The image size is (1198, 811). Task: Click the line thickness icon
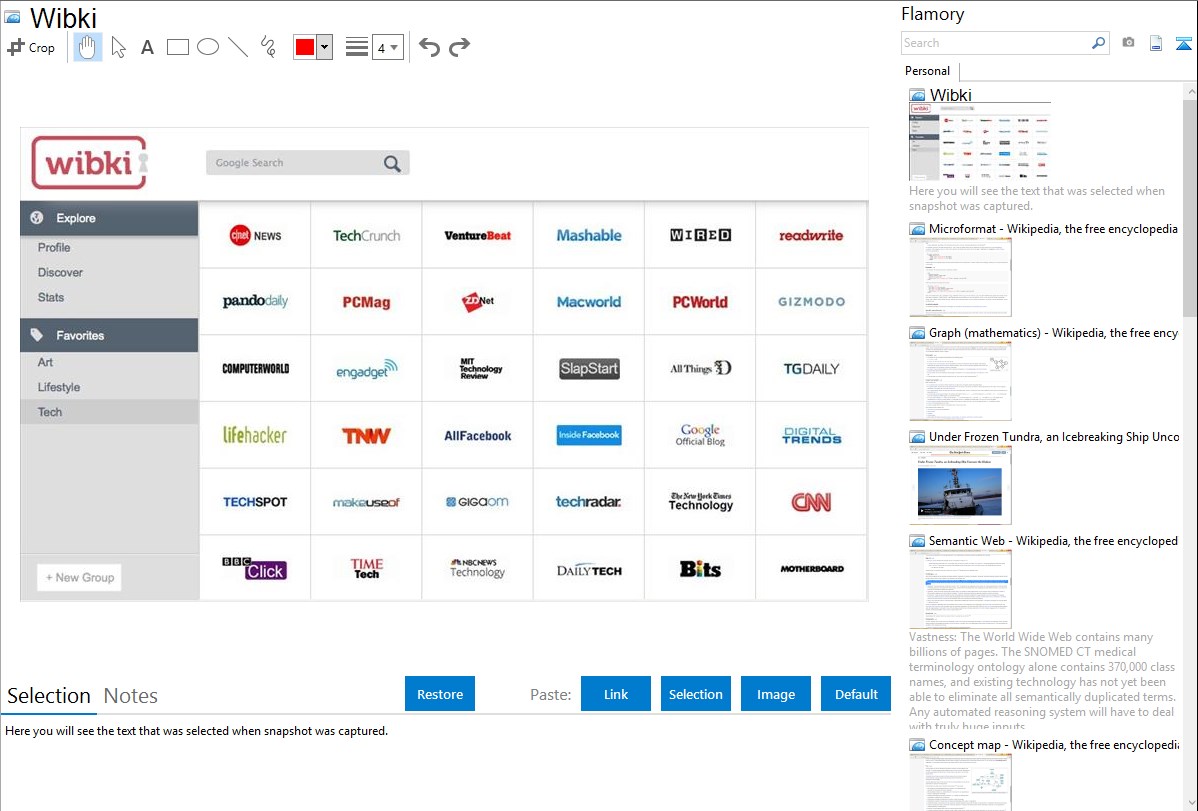(356, 47)
